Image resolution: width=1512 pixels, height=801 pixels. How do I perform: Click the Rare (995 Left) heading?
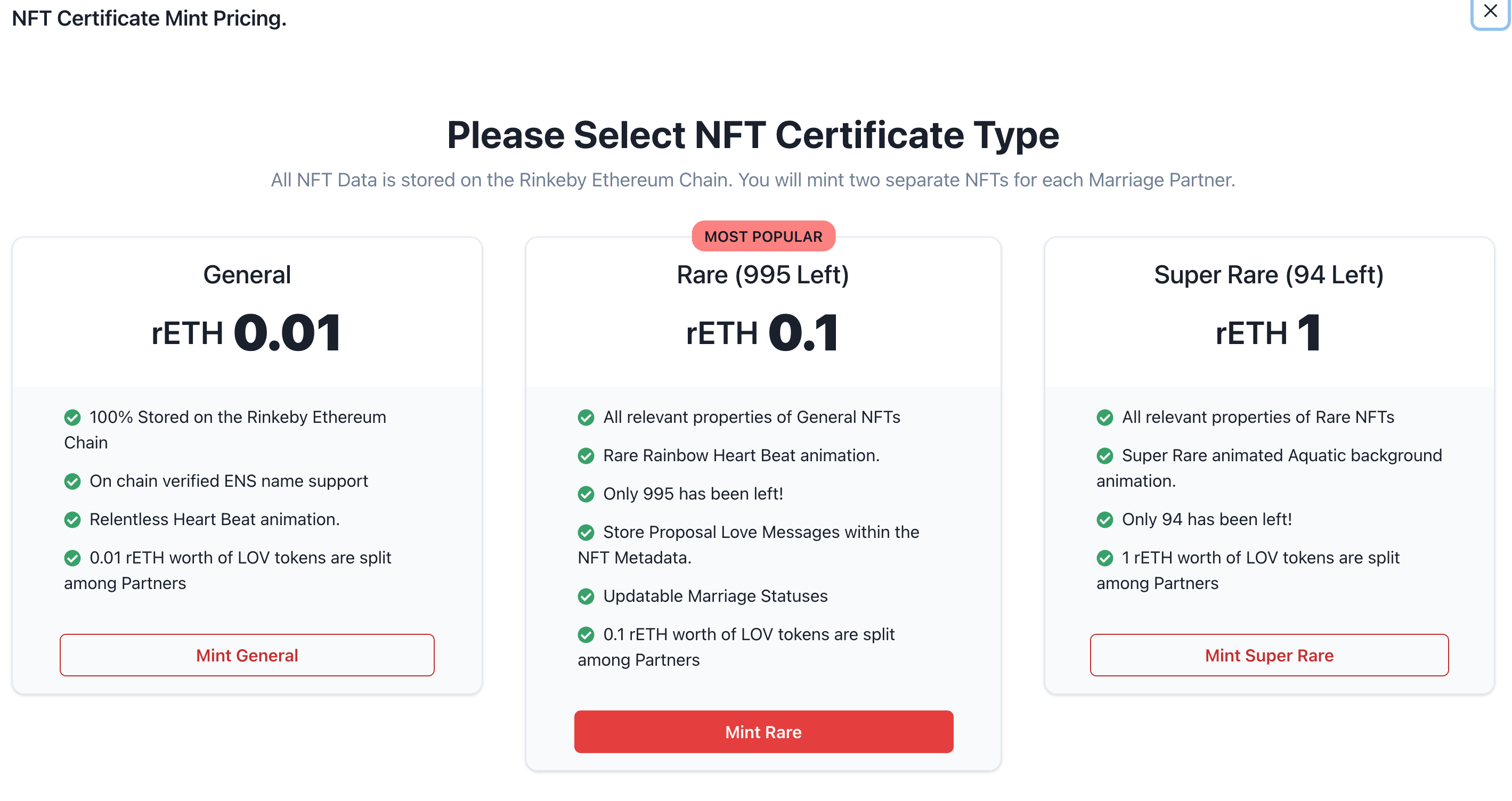tap(763, 275)
